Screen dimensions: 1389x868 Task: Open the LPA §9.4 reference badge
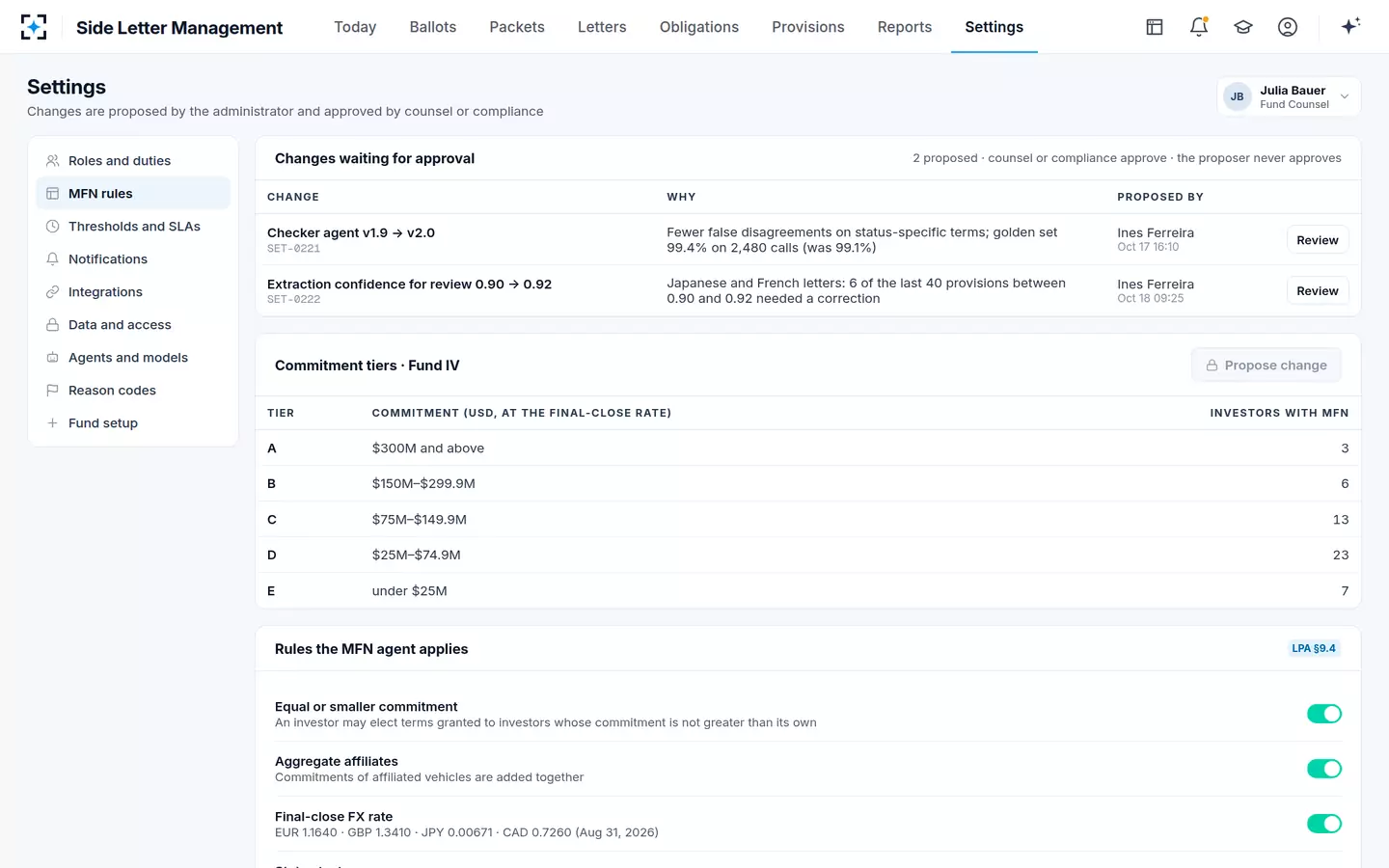coord(1314,648)
